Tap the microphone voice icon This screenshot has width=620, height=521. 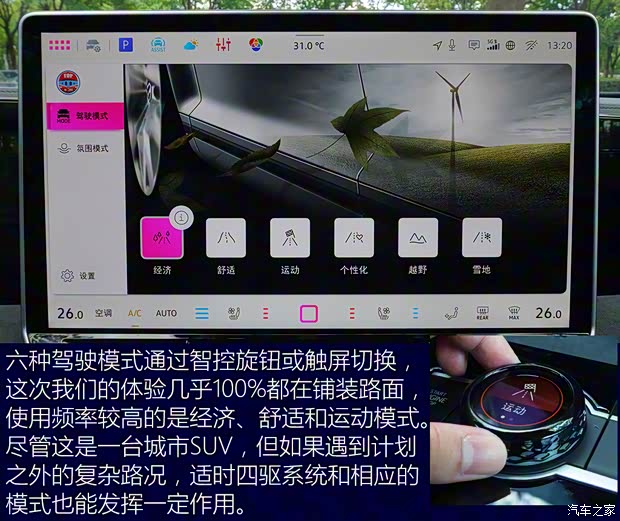pyautogui.click(x=452, y=45)
